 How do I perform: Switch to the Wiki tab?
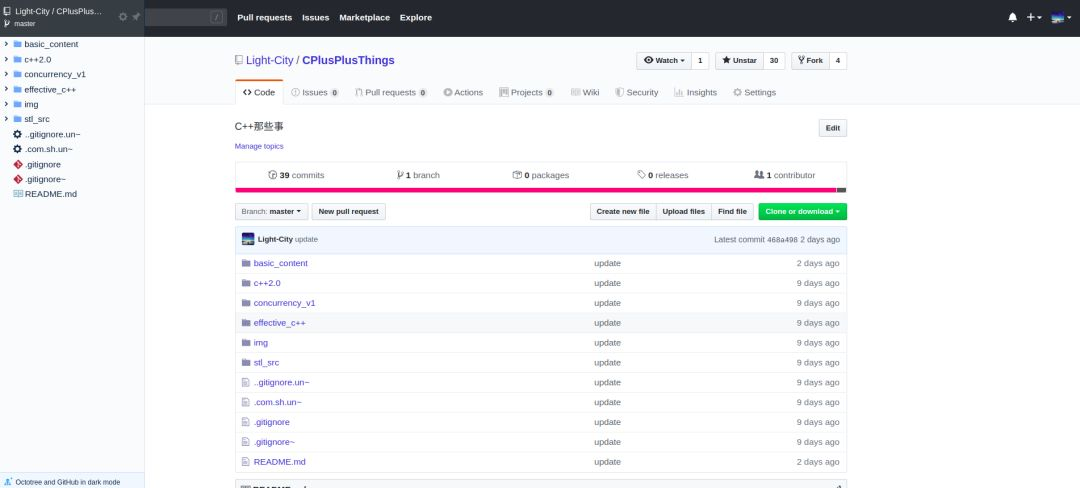585,92
